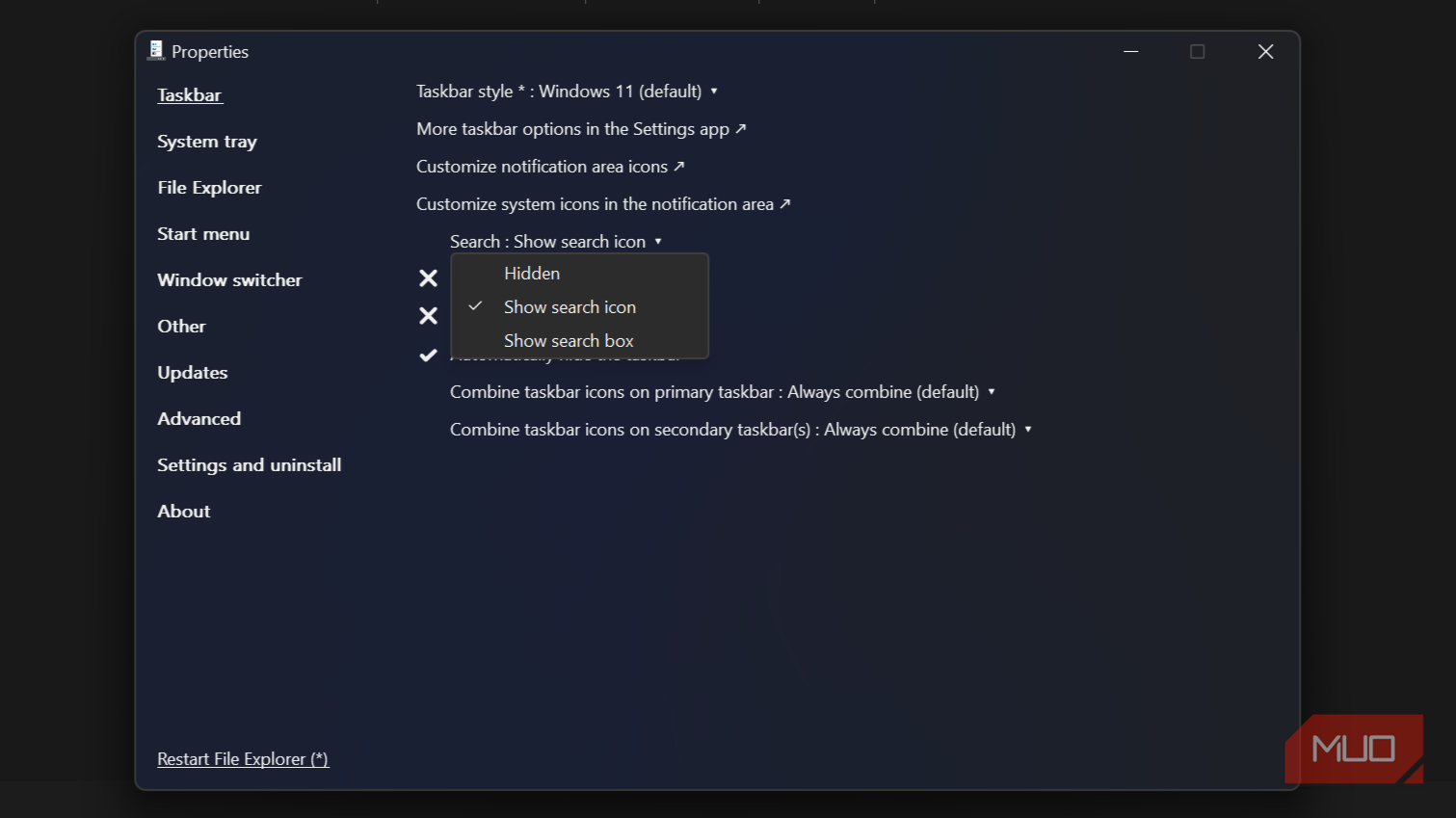Select Show search icon menu entry
Image resolution: width=1456 pixels, height=818 pixels.
click(569, 307)
